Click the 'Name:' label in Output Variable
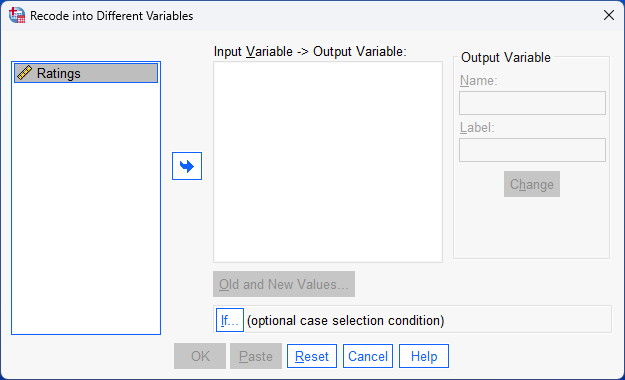625x380 pixels. (478, 81)
